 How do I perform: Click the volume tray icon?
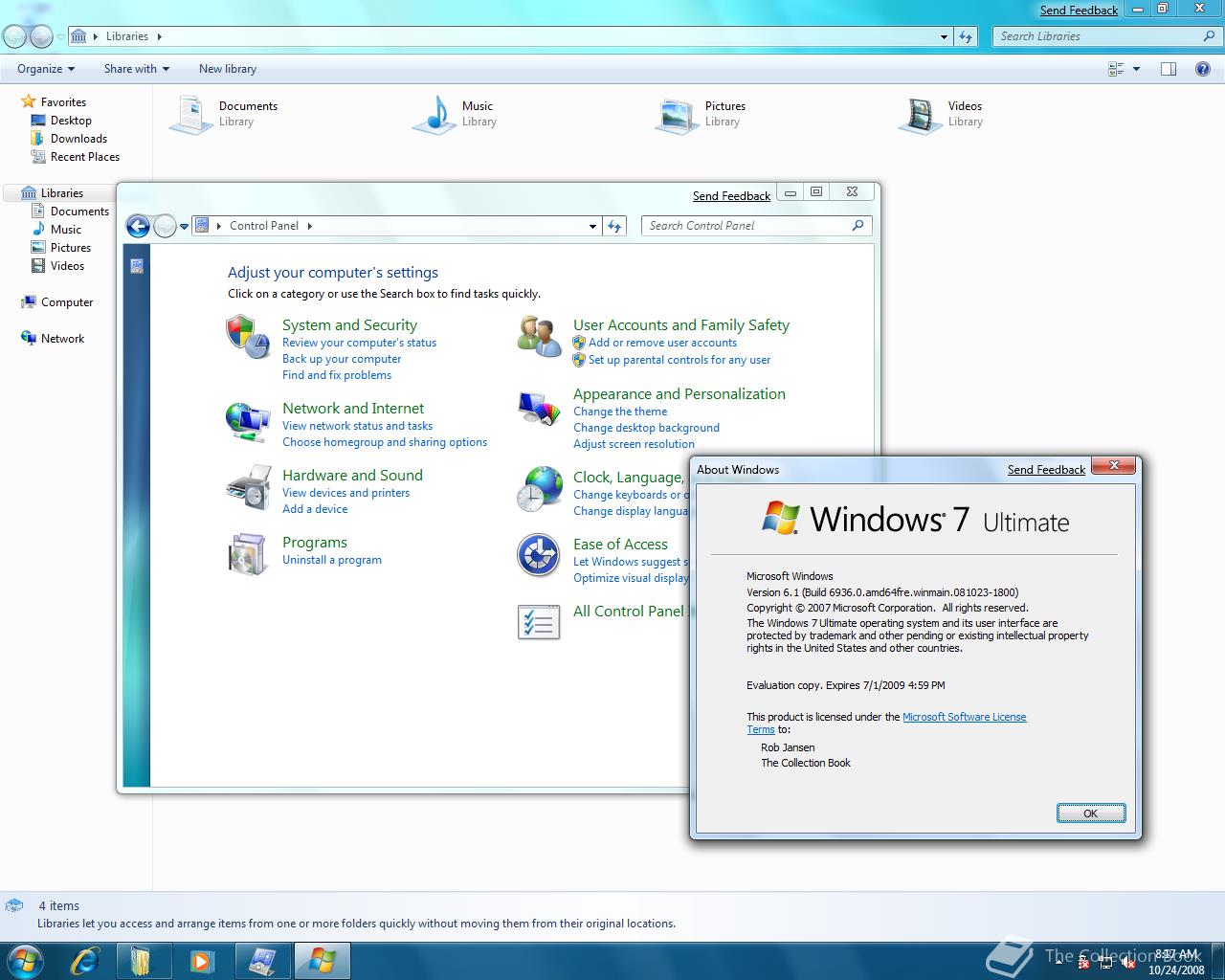(x=1128, y=964)
